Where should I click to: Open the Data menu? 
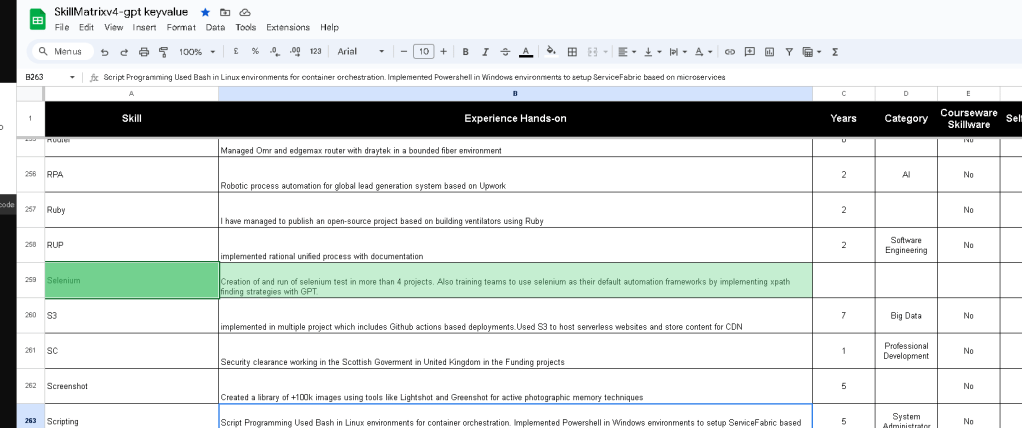(215, 27)
